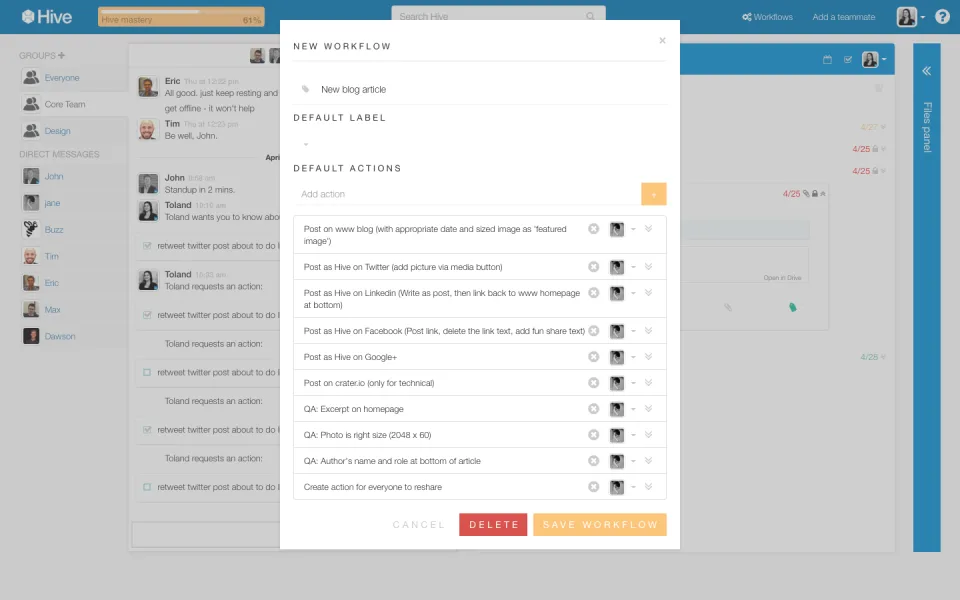The height and width of the screenshot is (600, 960).
Task: Open direct message with Dawson
Action: [x=60, y=336]
